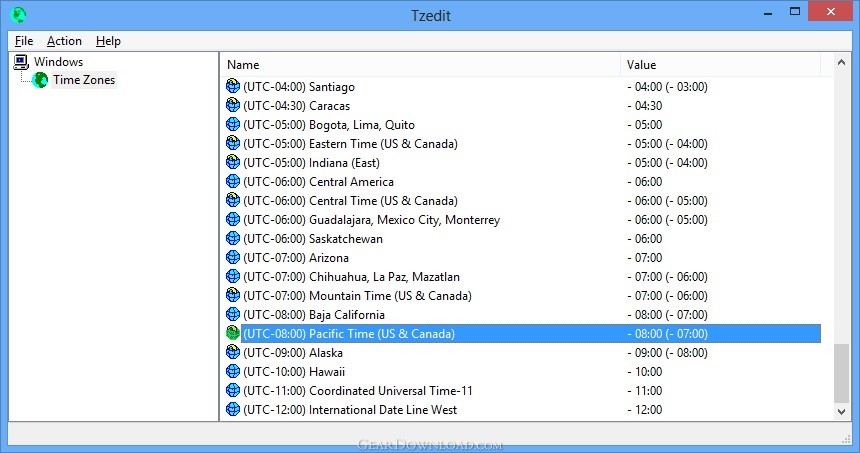Select the Mountain Time (US & Canada) row
This screenshot has width=860, height=453.
tap(523, 296)
